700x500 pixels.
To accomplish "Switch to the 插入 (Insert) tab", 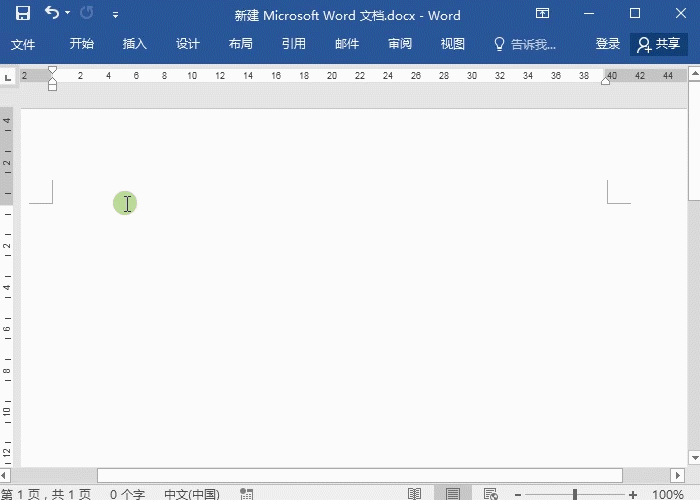I will point(134,44).
